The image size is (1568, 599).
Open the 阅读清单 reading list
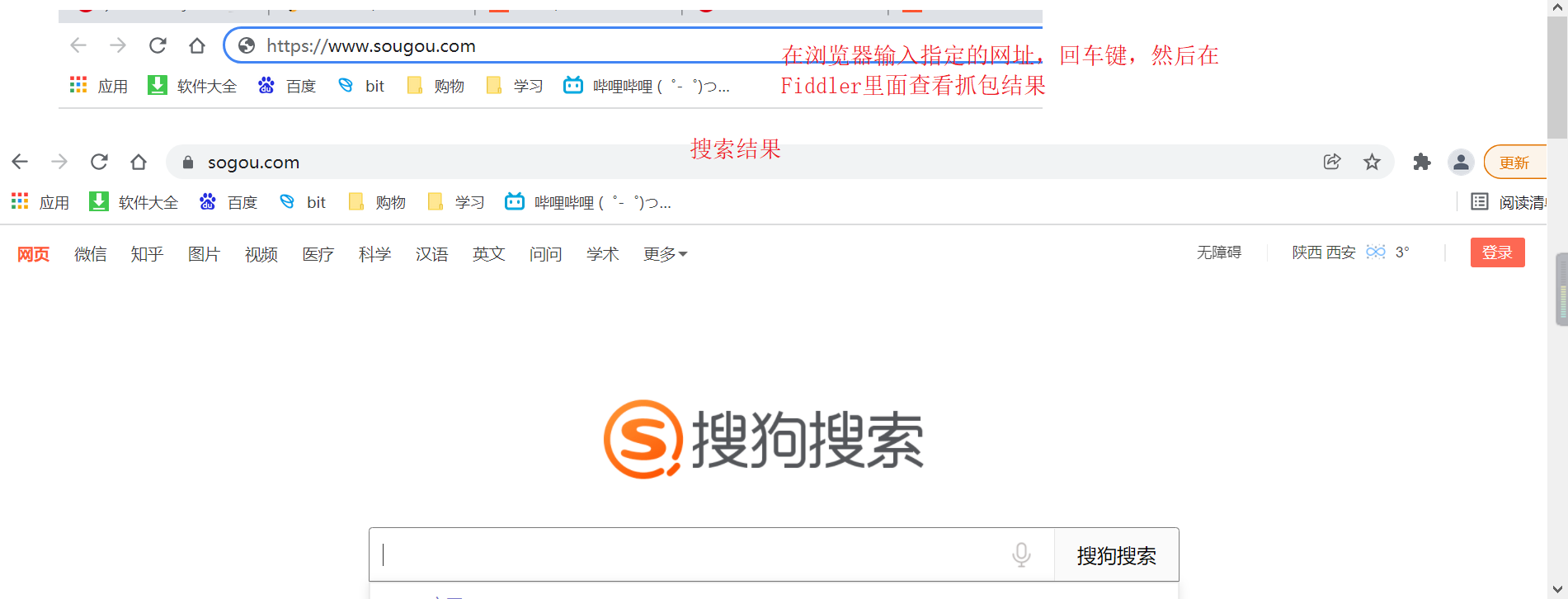(x=1508, y=202)
